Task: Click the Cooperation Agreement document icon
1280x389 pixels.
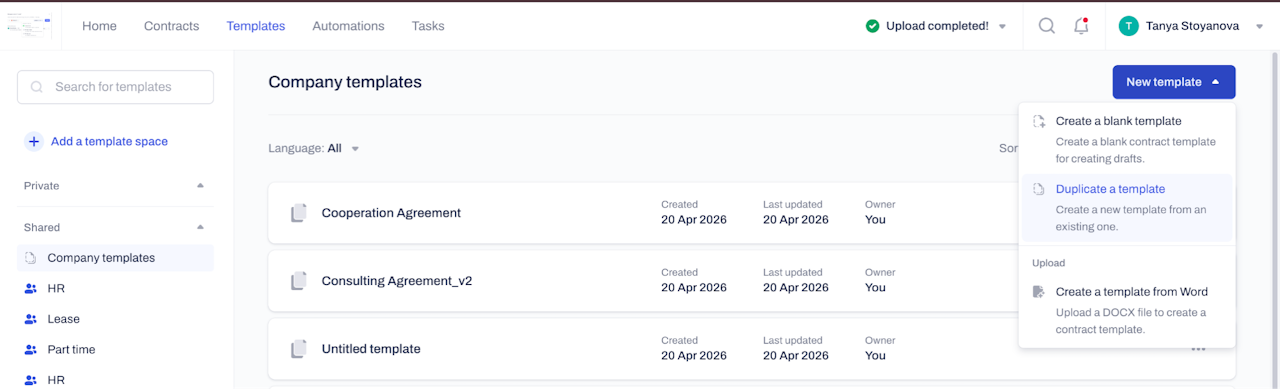Action: coord(298,213)
